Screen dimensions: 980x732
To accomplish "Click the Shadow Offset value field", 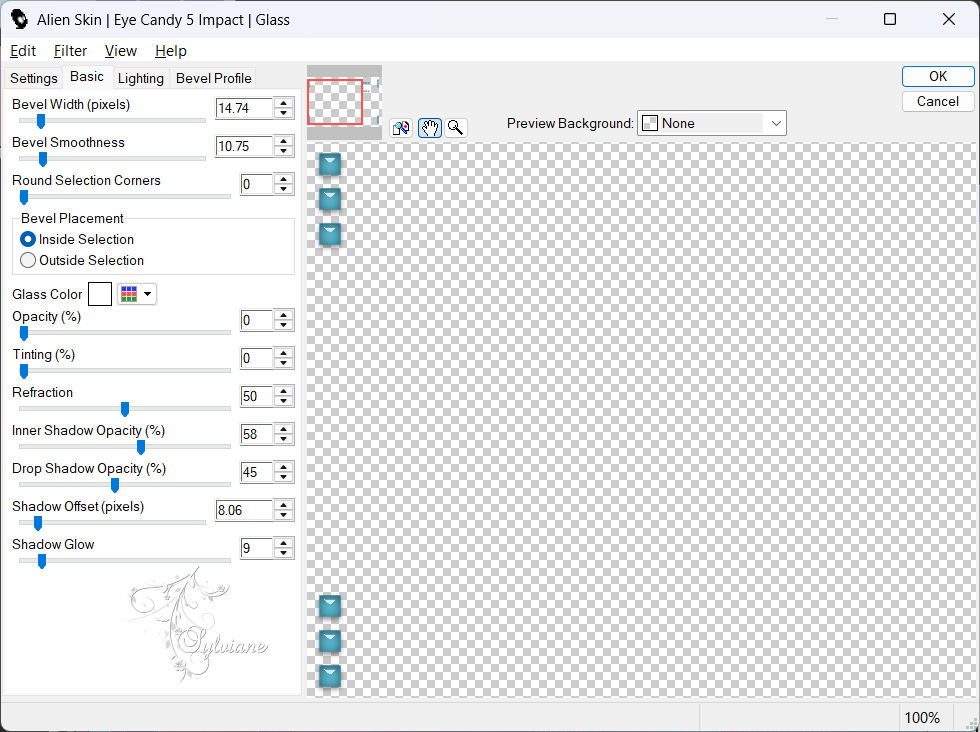I will click(244, 510).
